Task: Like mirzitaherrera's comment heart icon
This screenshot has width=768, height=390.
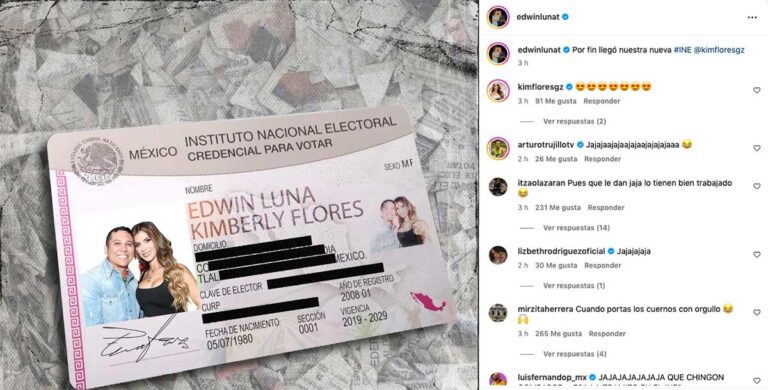Action: pyautogui.click(x=757, y=312)
